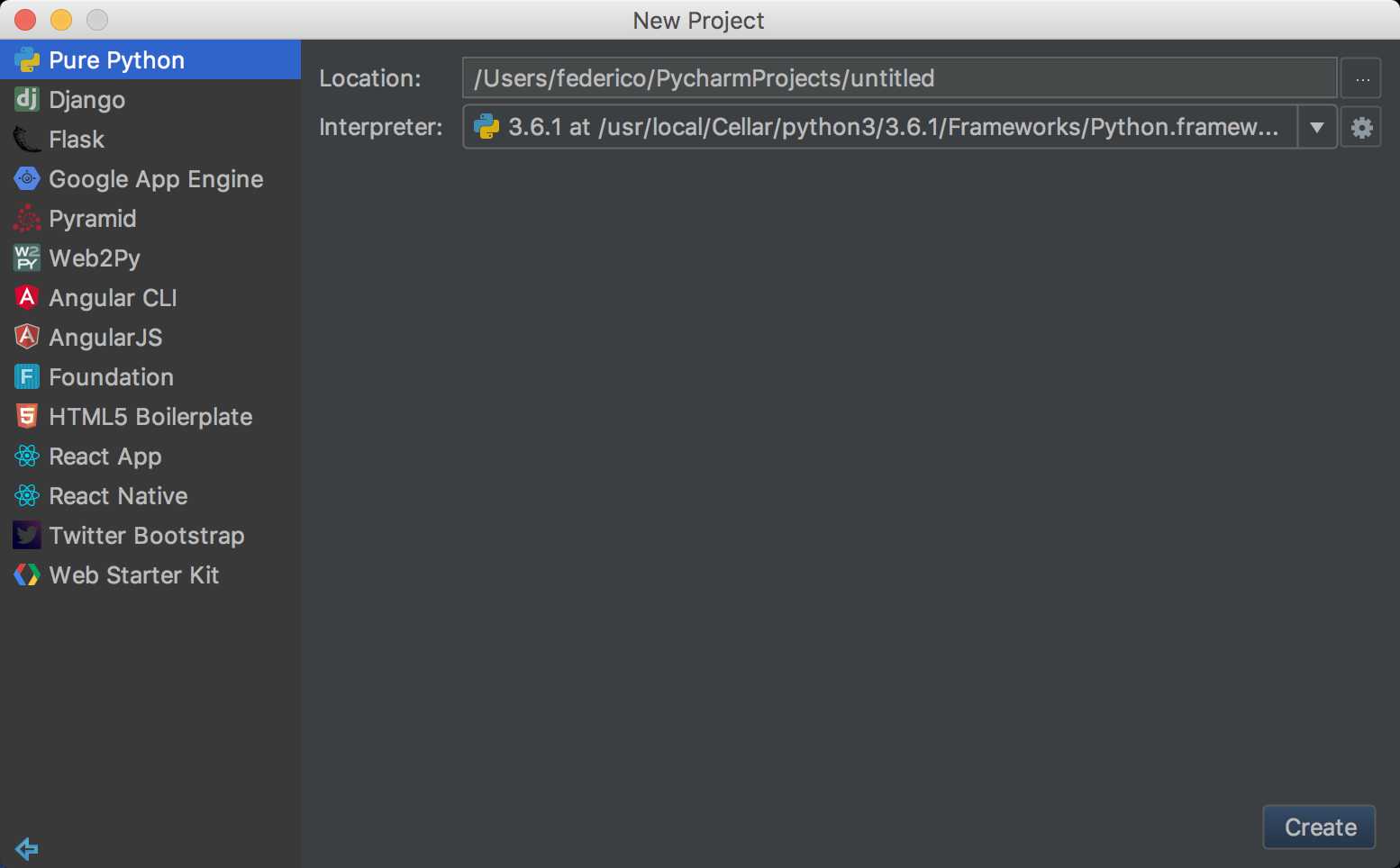Select Pyramid text label
Viewport: 1400px width, 868px height.
pos(93,219)
